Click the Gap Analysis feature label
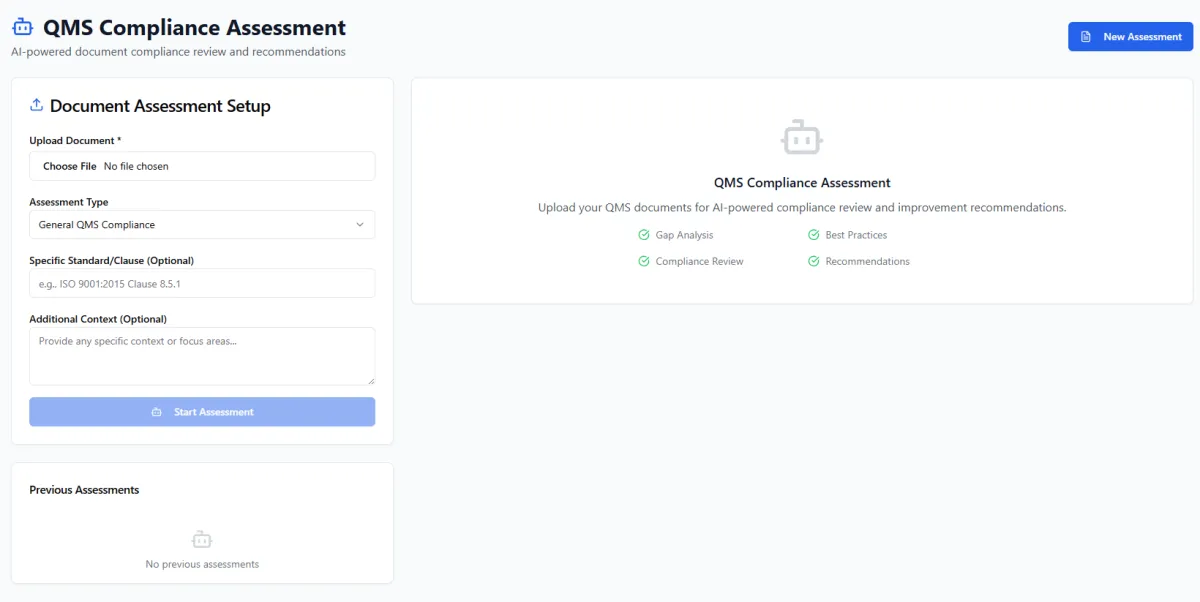1200x602 pixels. point(685,235)
